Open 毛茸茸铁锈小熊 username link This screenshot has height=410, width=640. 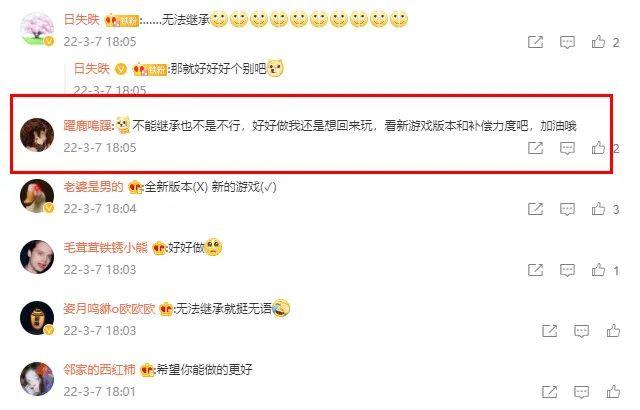[x=105, y=248]
